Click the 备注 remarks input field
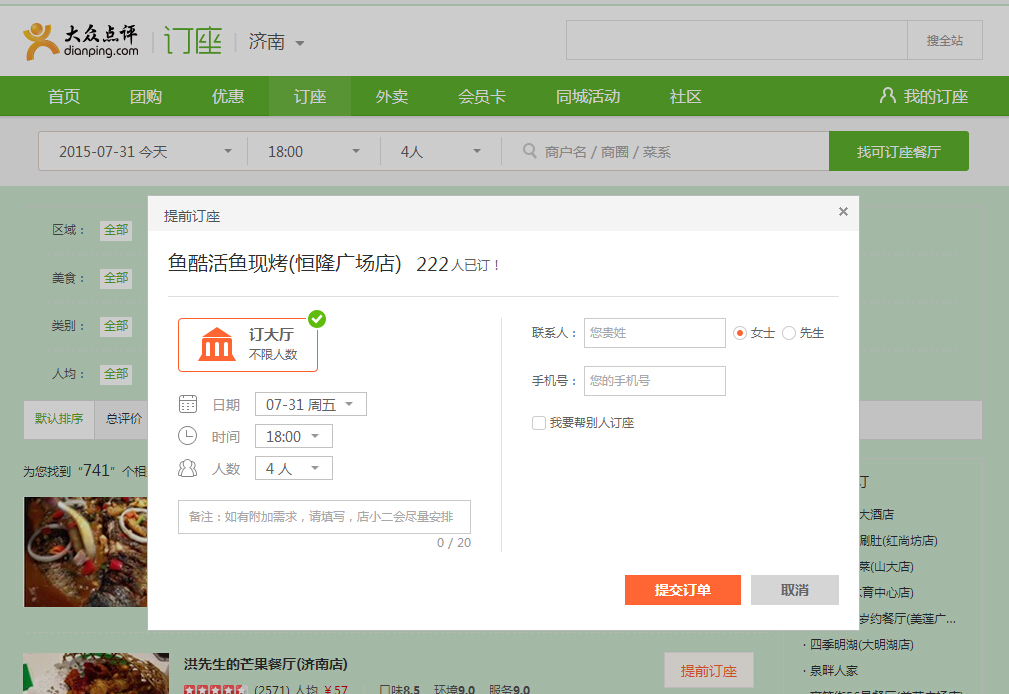This screenshot has width=1009, height=694. pyautogui.click(x=324, y=517)
